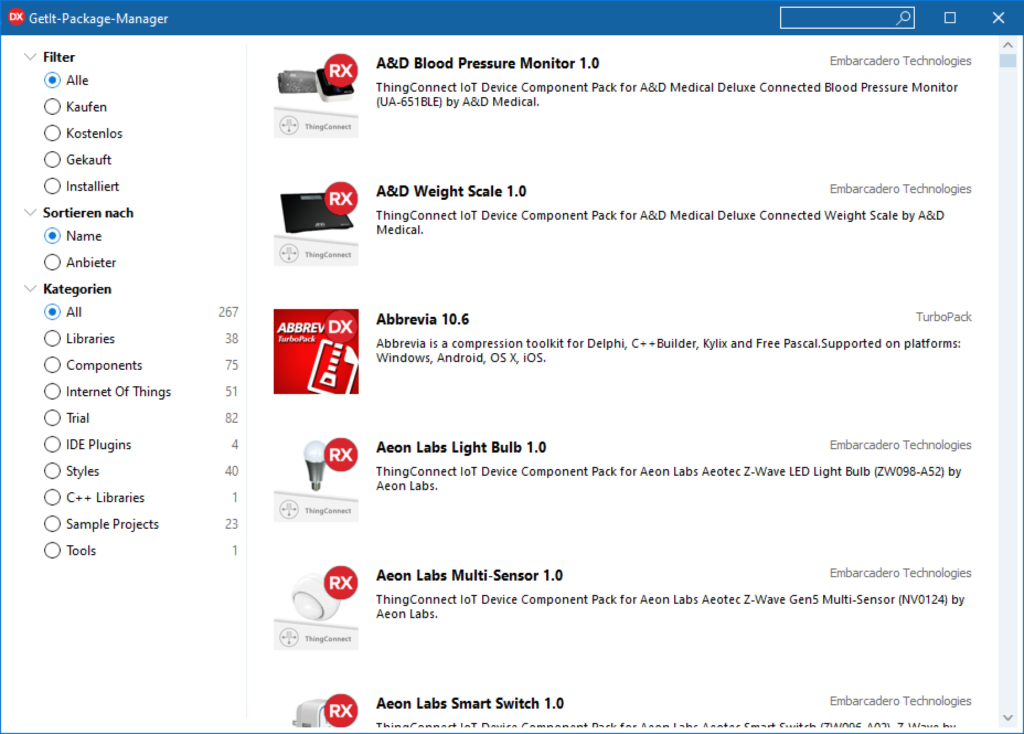Click the Trial count 82

[x=232, y=418]
